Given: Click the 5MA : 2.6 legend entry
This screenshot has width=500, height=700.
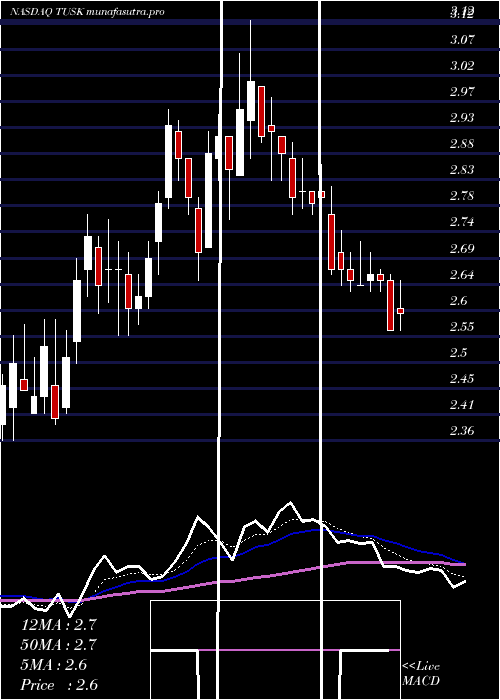Looking at the screenshot, I should [54, 665].
